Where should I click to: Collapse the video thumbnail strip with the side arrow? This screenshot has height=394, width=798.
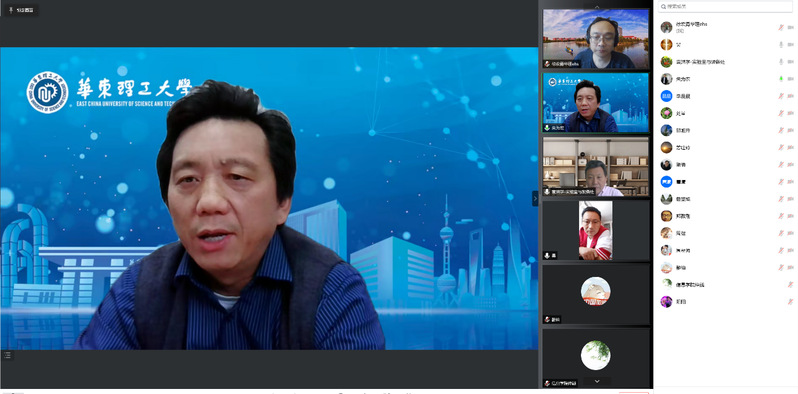coord(535,198)
